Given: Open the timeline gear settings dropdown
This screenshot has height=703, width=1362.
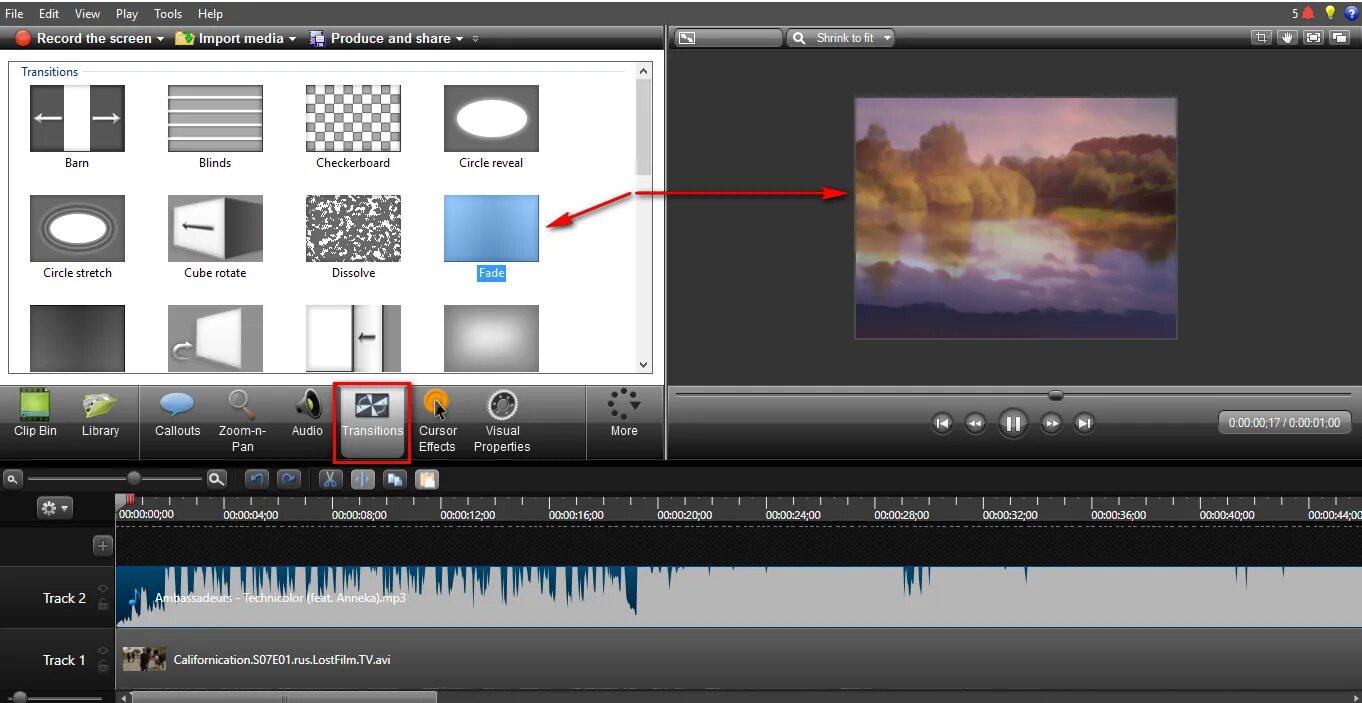Looking at the screenshot, I should [x=54, y=508].
